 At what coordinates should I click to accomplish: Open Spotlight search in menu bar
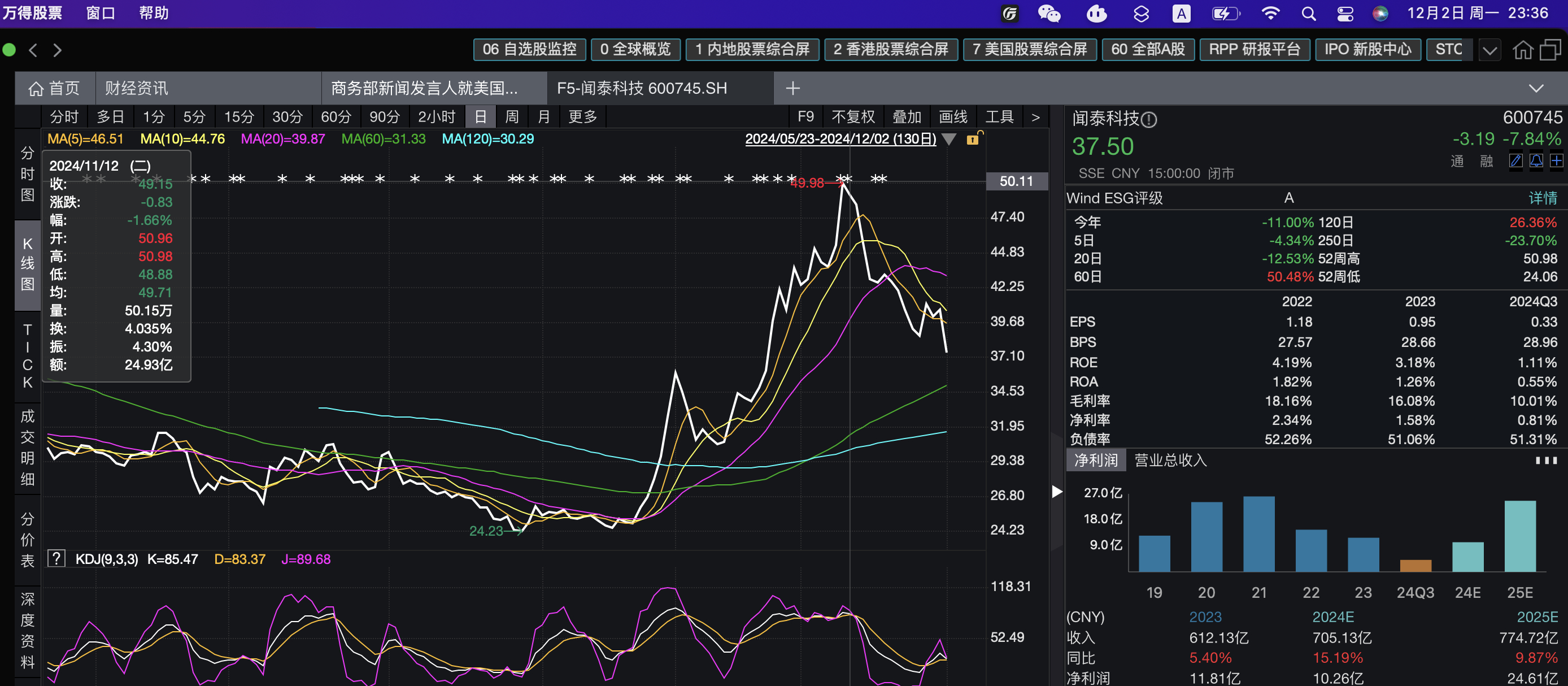point(1309,14)
